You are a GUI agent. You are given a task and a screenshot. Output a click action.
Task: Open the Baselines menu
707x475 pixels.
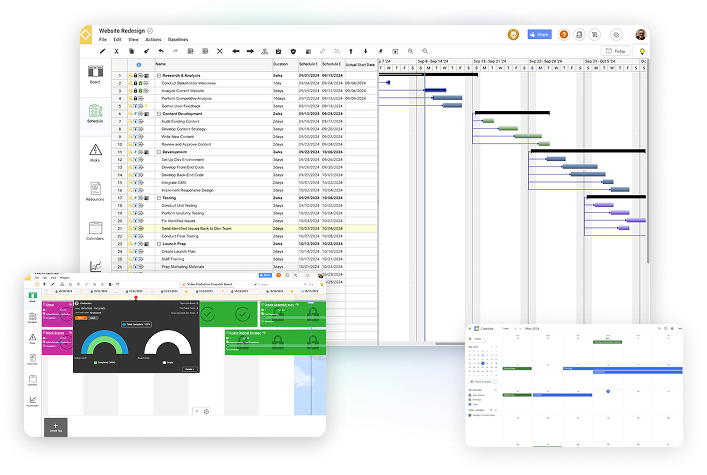177,40
